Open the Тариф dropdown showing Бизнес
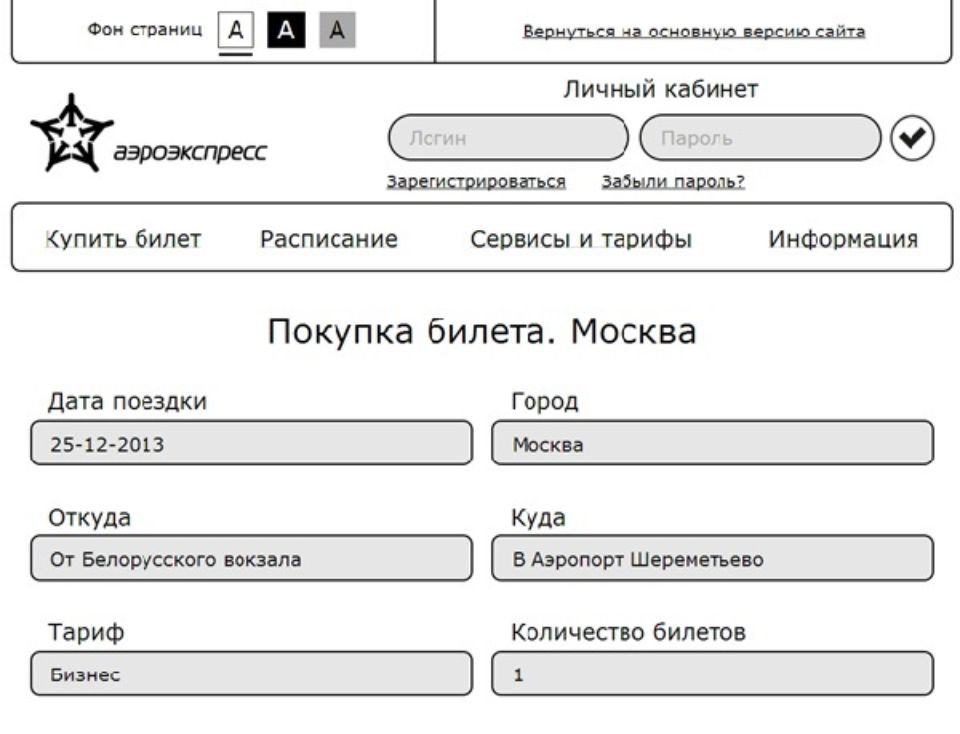The width and height of the screenshot is (960, 734). pos(252,673)
